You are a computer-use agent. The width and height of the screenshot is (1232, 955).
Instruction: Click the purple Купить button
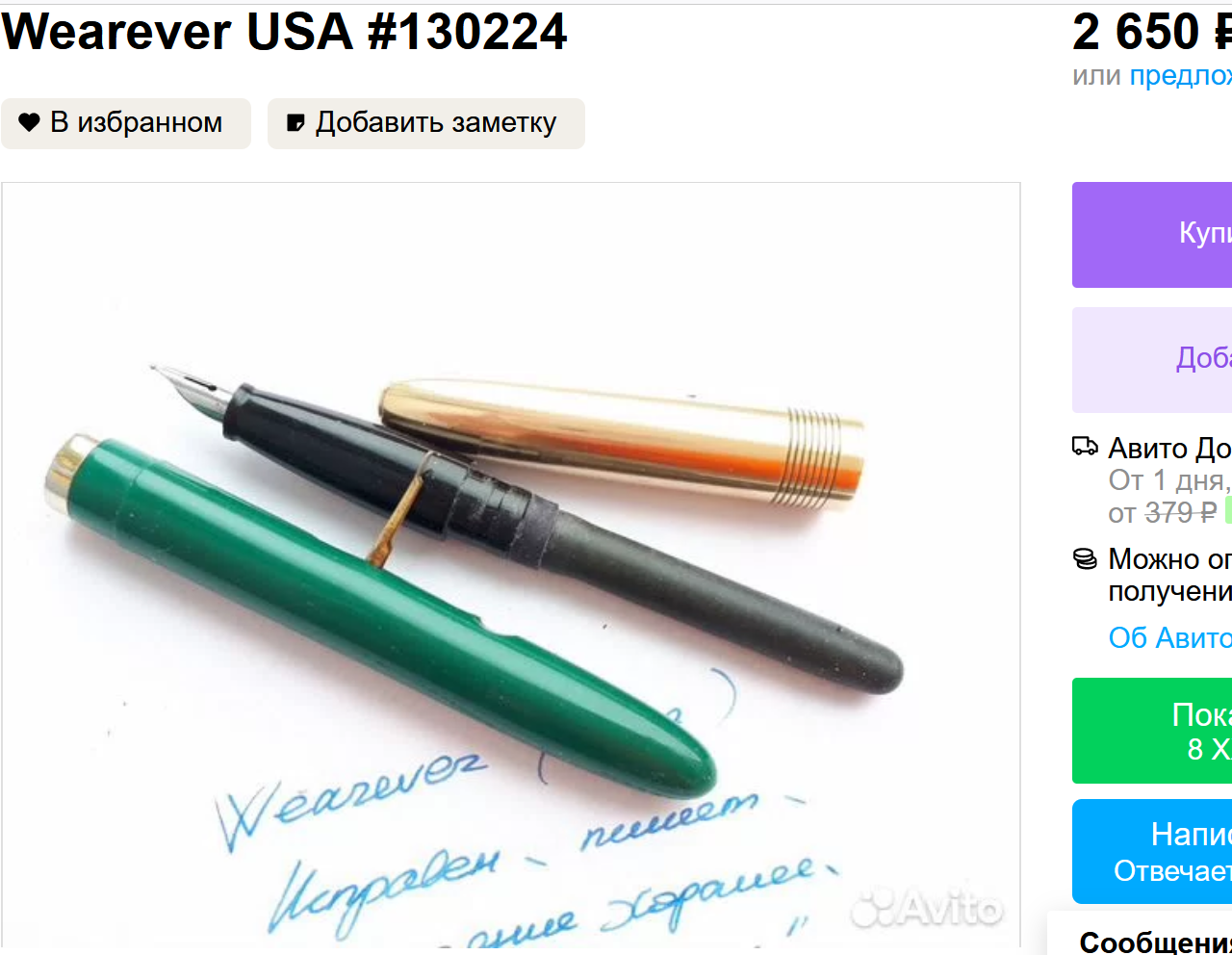(1152, 235)
